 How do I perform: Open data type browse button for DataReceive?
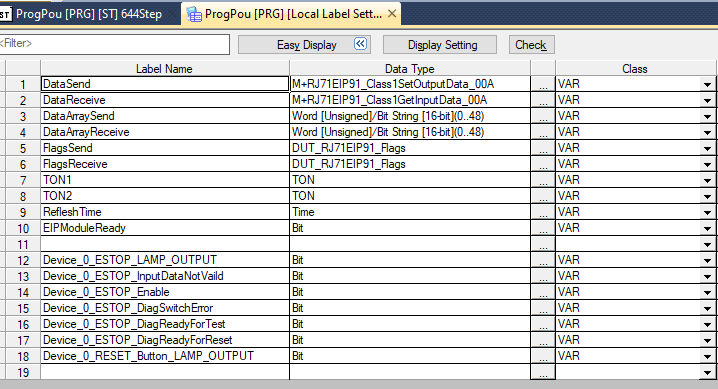click(x=543, y=100)
